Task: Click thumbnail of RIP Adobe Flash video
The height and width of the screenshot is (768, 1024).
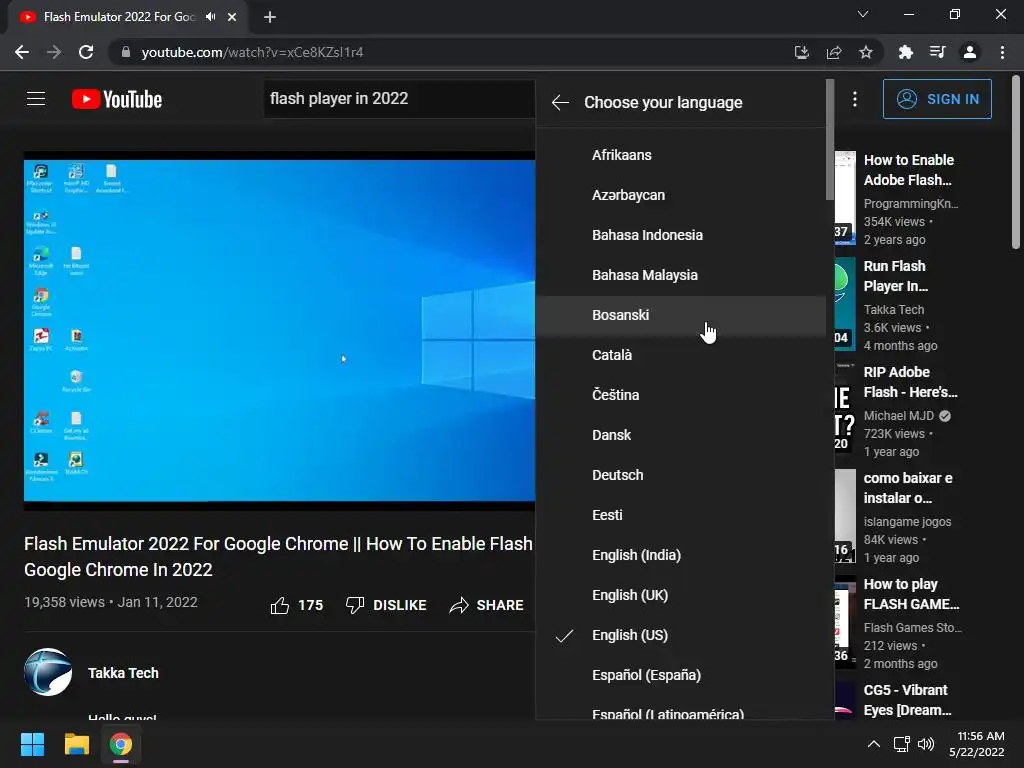Action: 845,409
